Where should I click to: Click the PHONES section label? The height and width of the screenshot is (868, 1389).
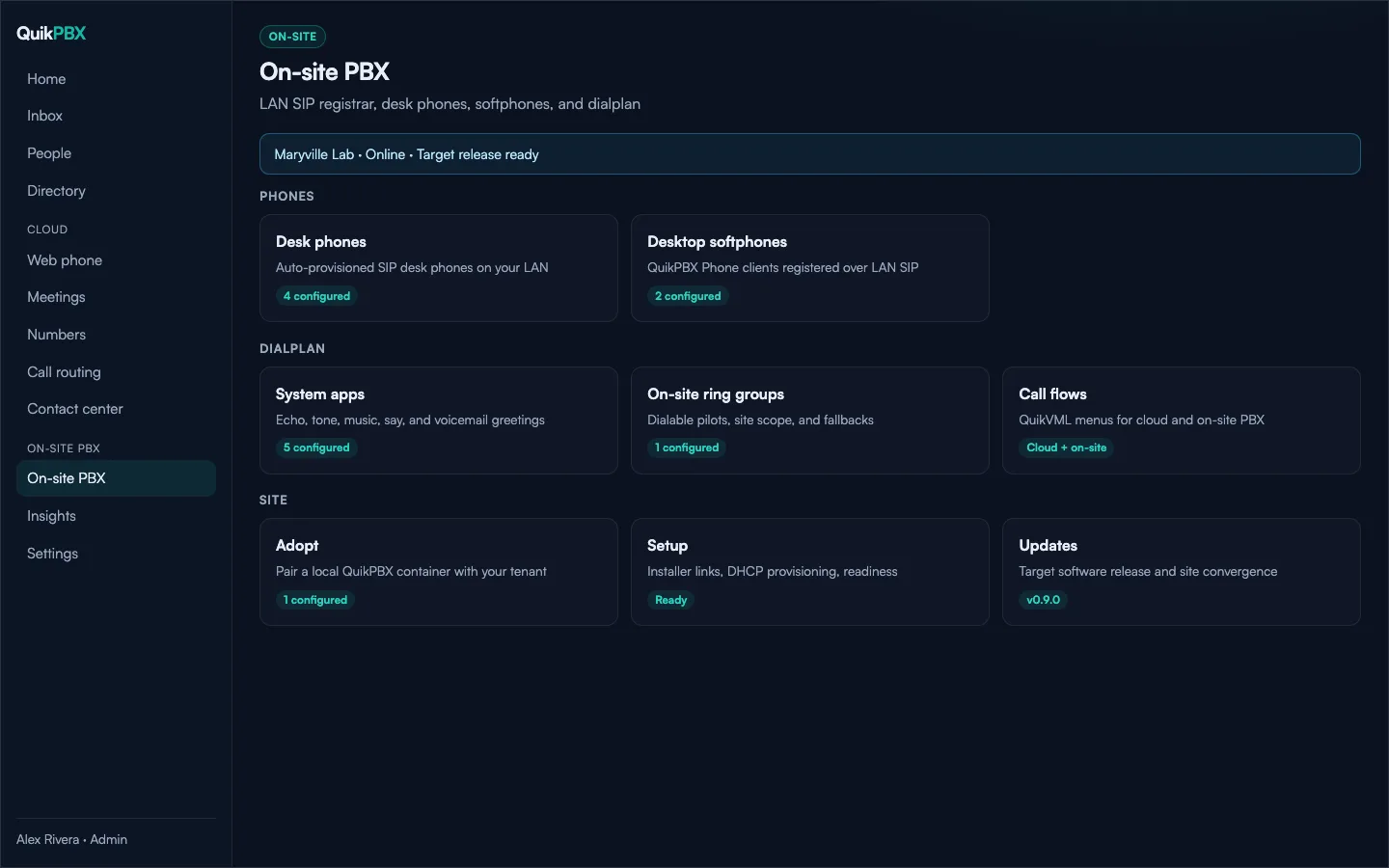point(286,196)
